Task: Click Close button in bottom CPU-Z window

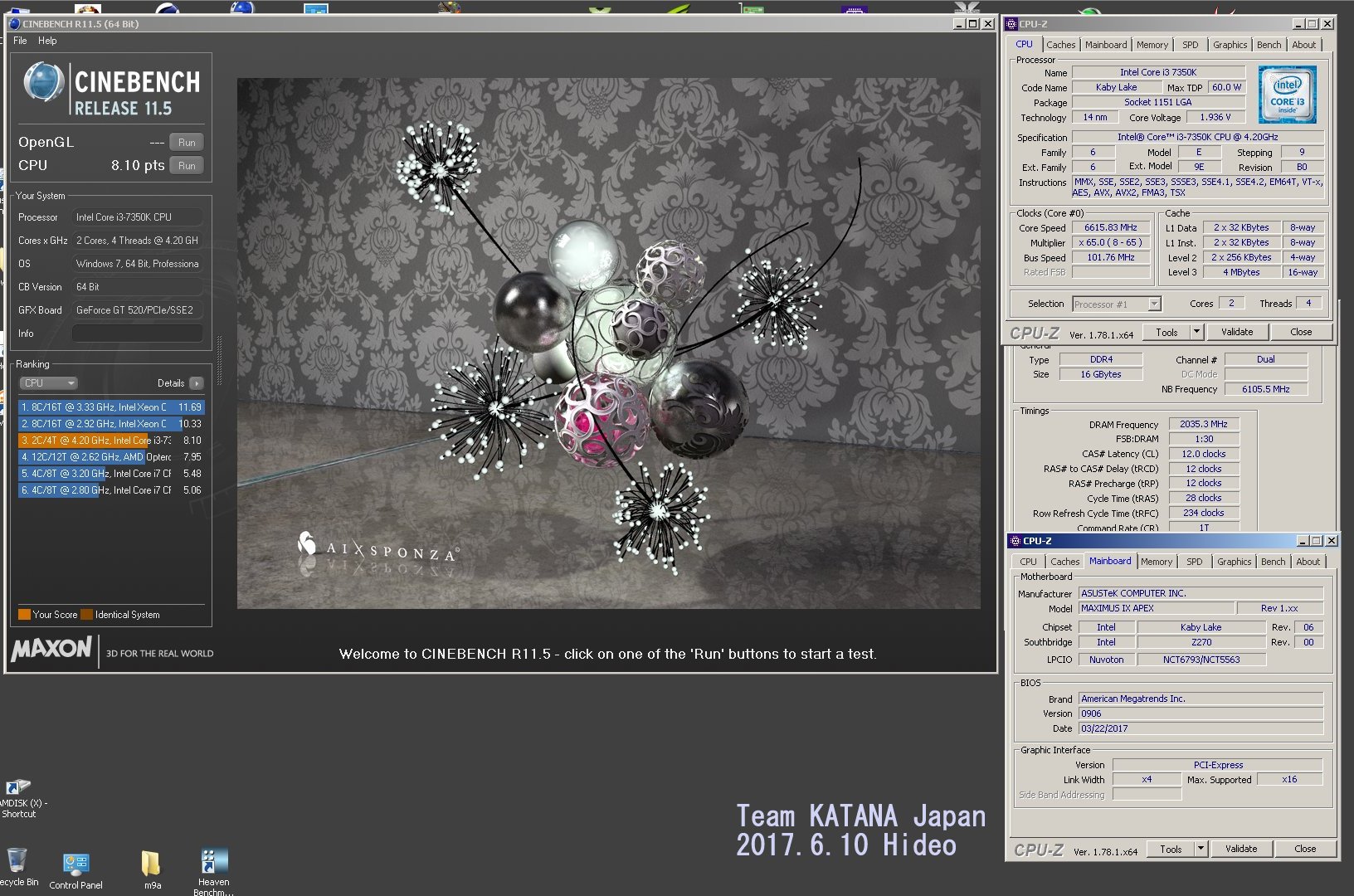Action: pos(1305,849)
